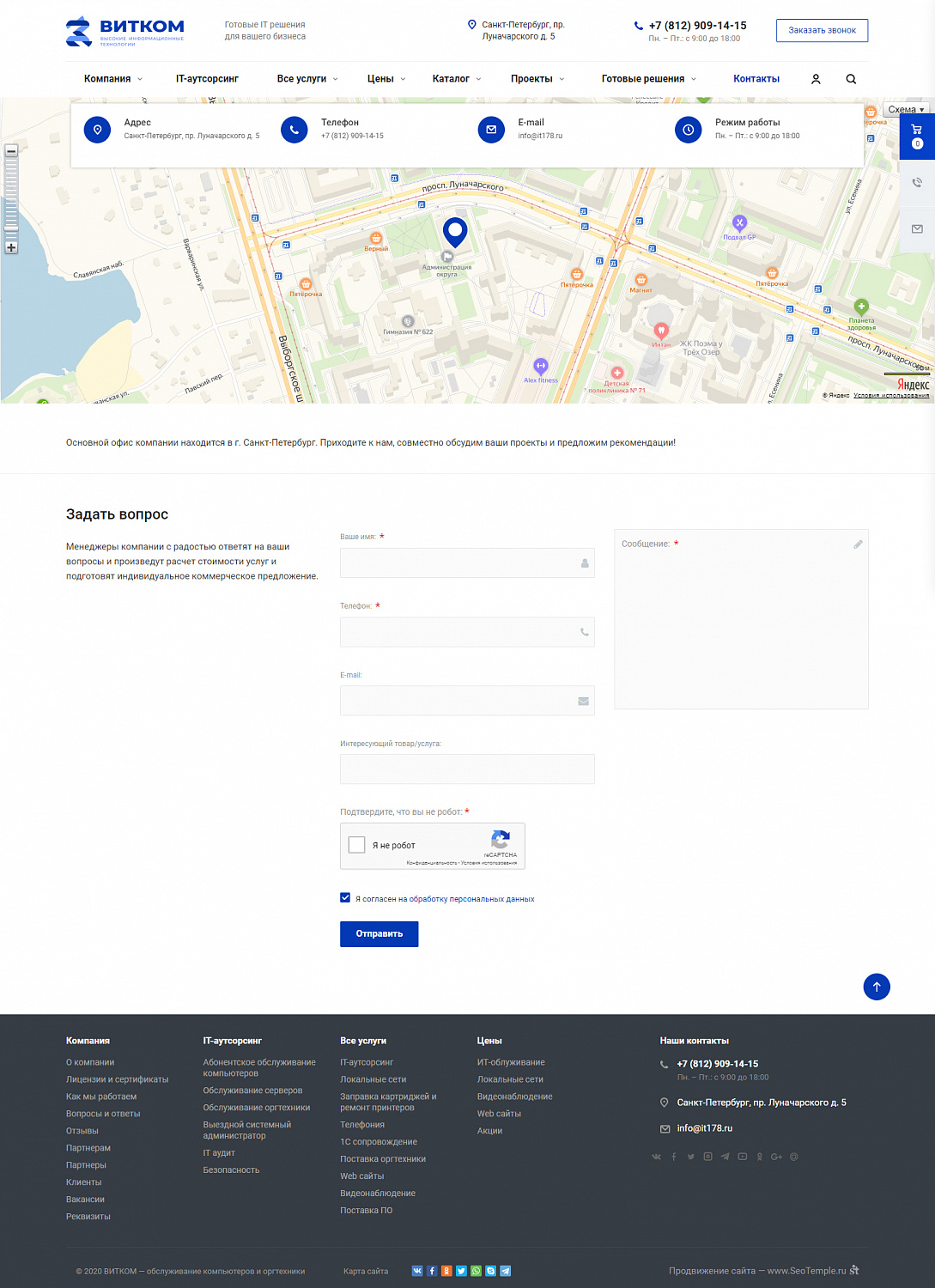Open Лицензии и сертификаты in the footer
The height and width of the screenshot is (1288, 935).
tap(118, 1079)
